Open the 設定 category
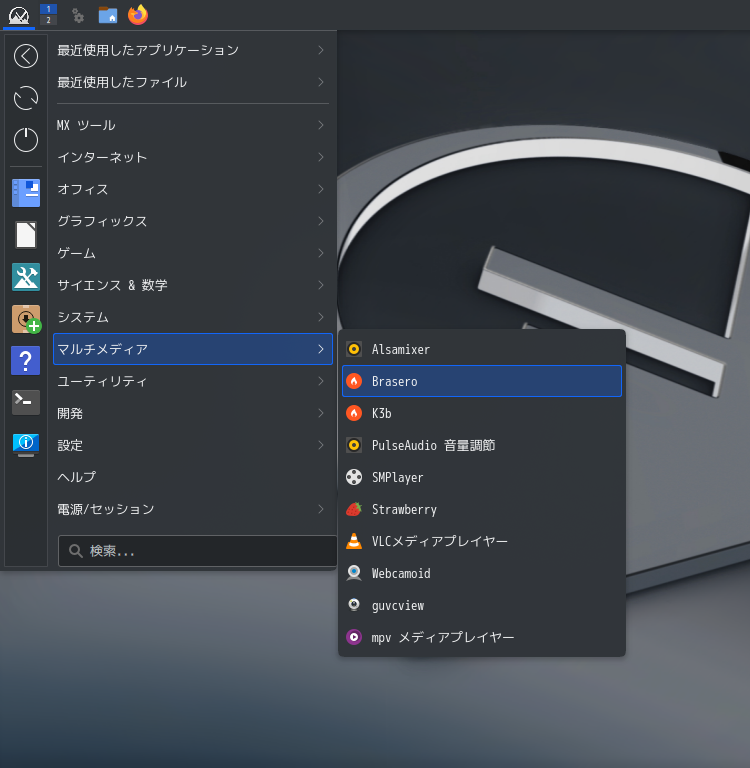 [193, 445]
